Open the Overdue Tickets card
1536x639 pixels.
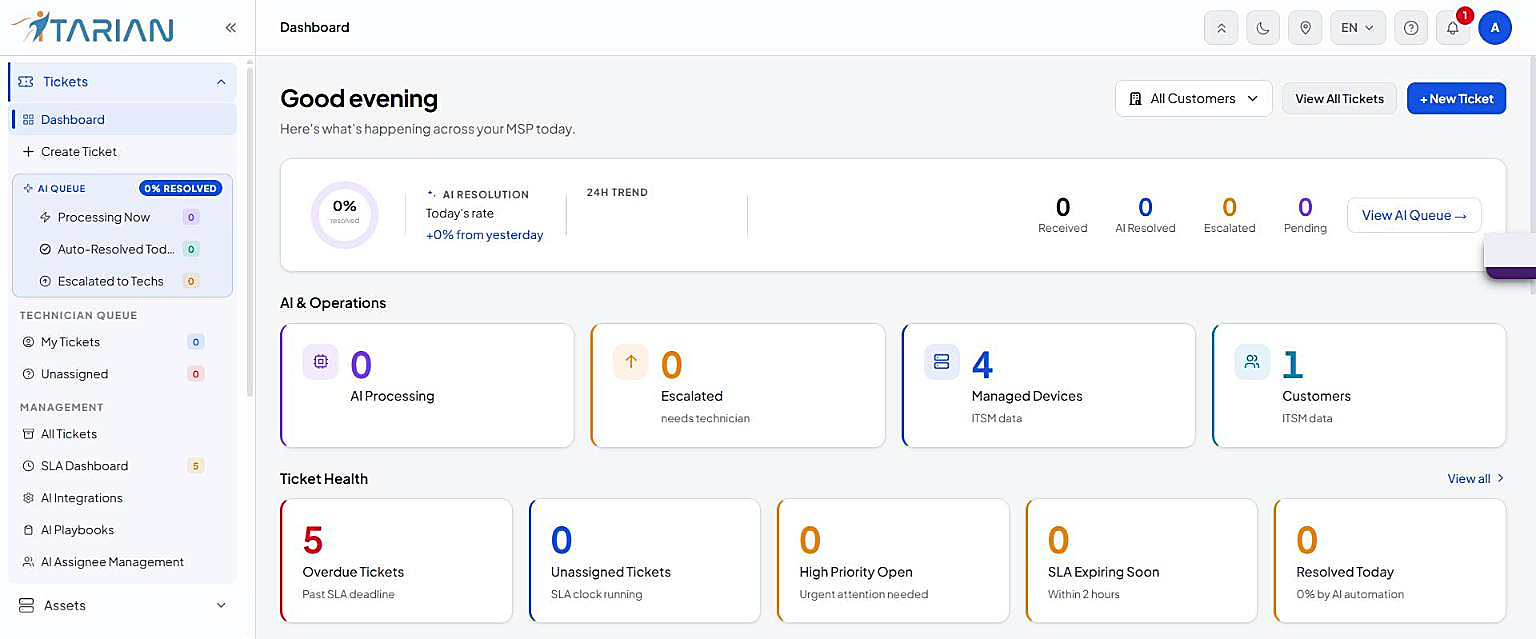point(396,560)
